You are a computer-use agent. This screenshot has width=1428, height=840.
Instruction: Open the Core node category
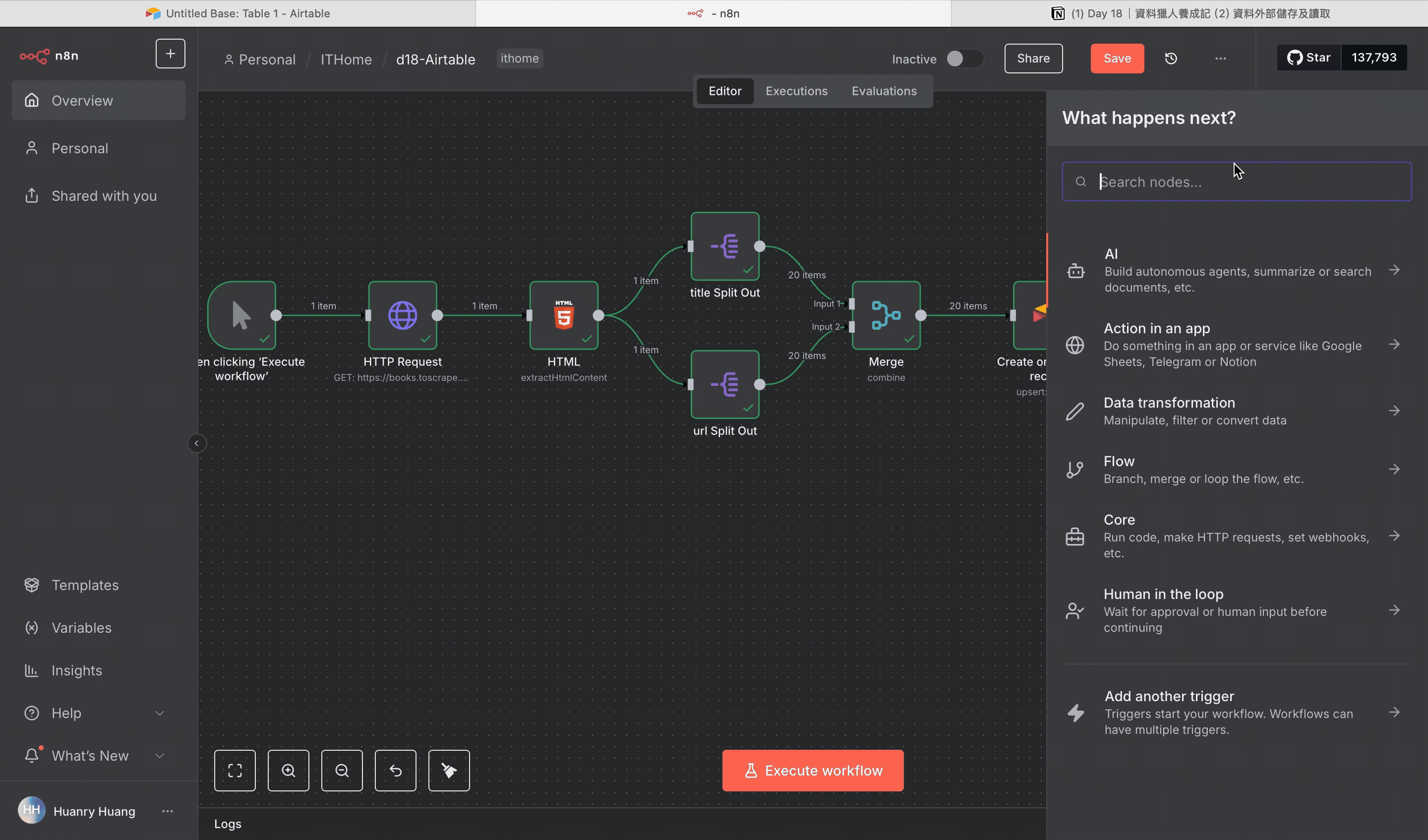(1237, 536)
